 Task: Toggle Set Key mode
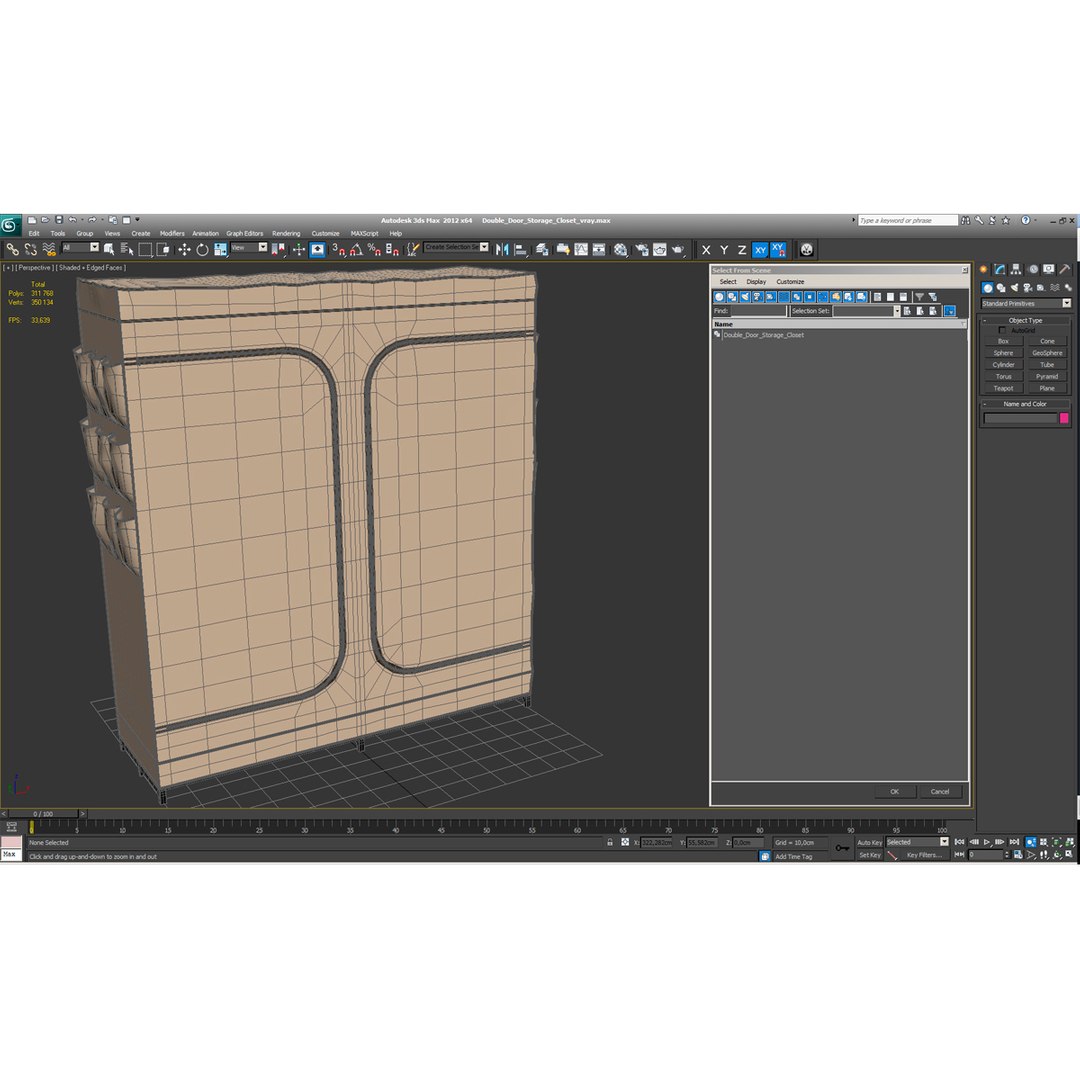(x=869, y=855)
